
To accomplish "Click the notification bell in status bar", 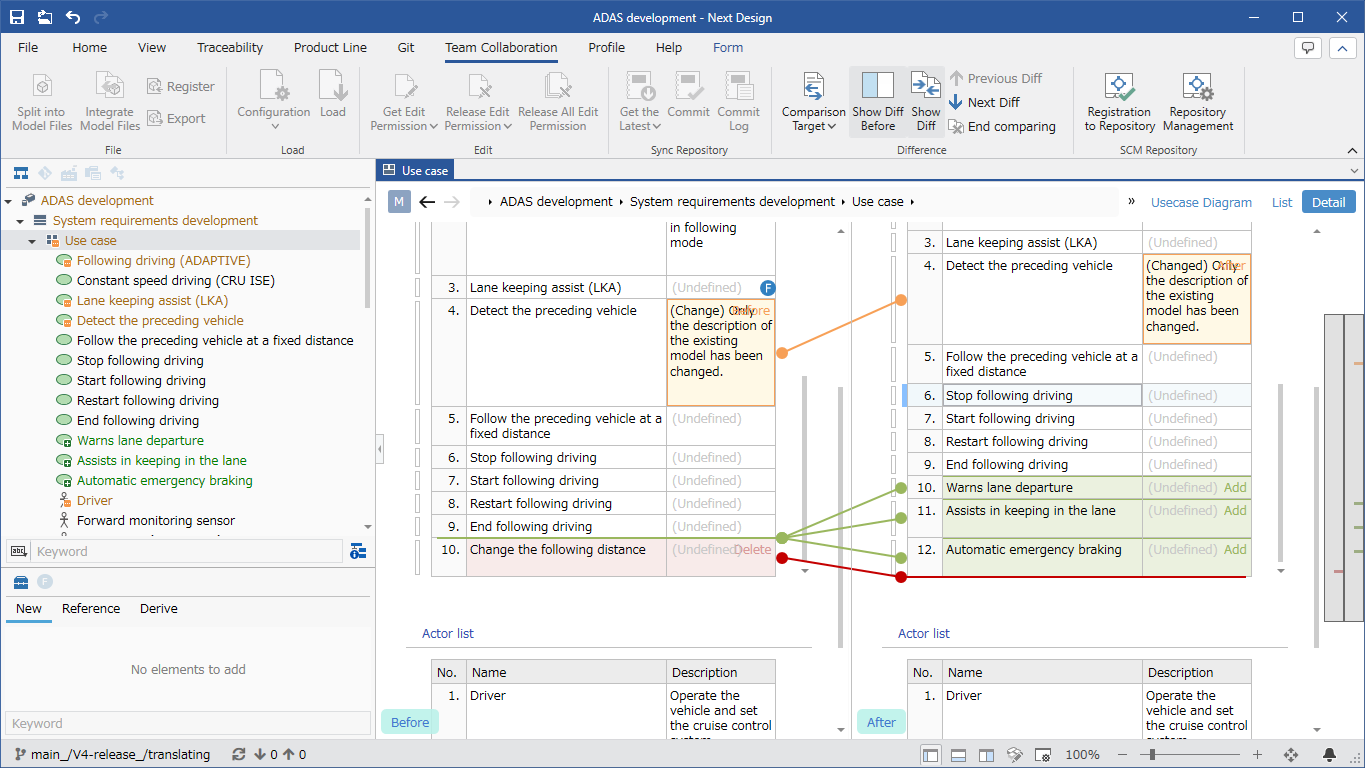I will click(x=1329, y=755).
